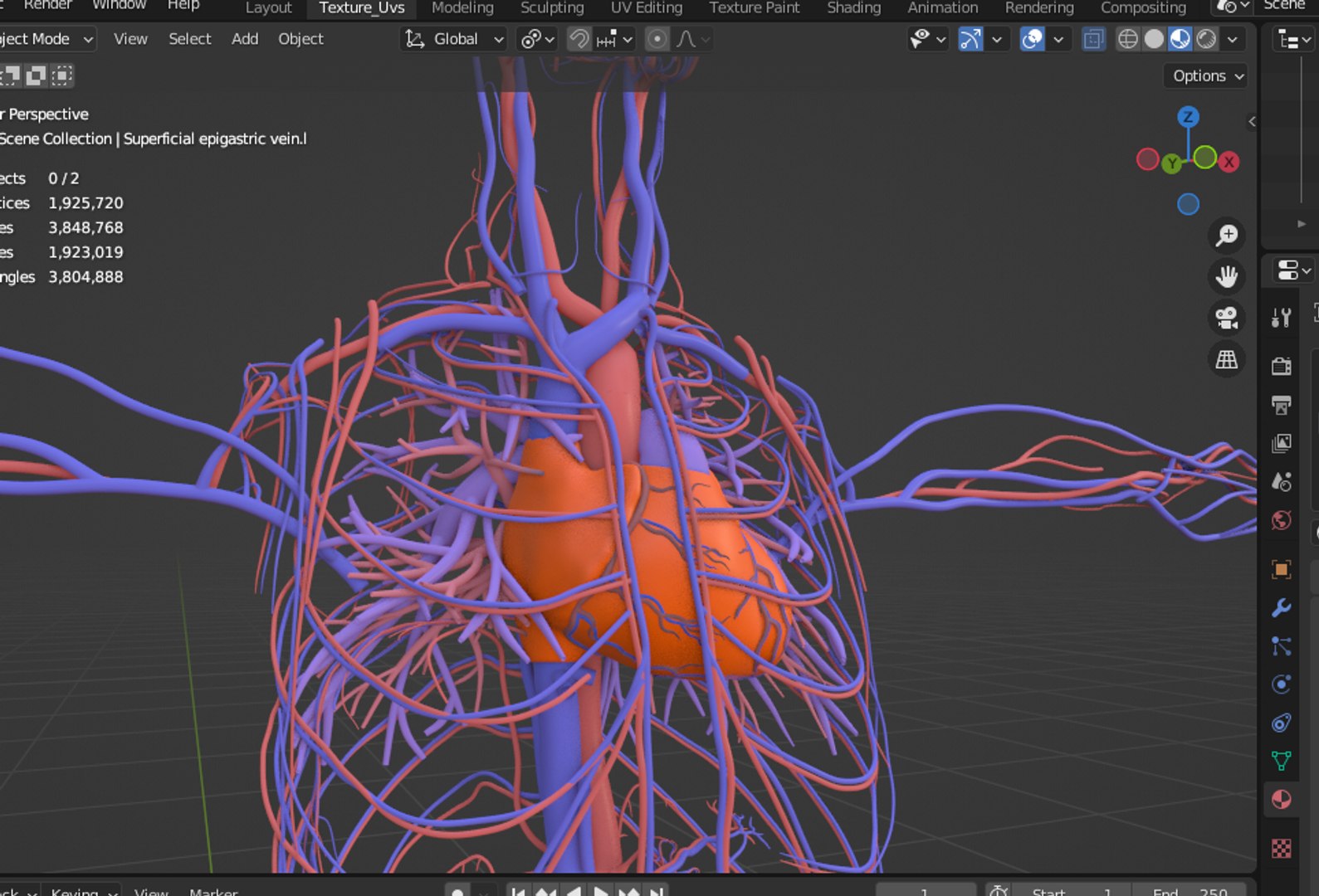Image resolution: width=1319 pixels, height=896 pixels.
Task: Open Material properties sphere icon
Action: (1281, 800)
